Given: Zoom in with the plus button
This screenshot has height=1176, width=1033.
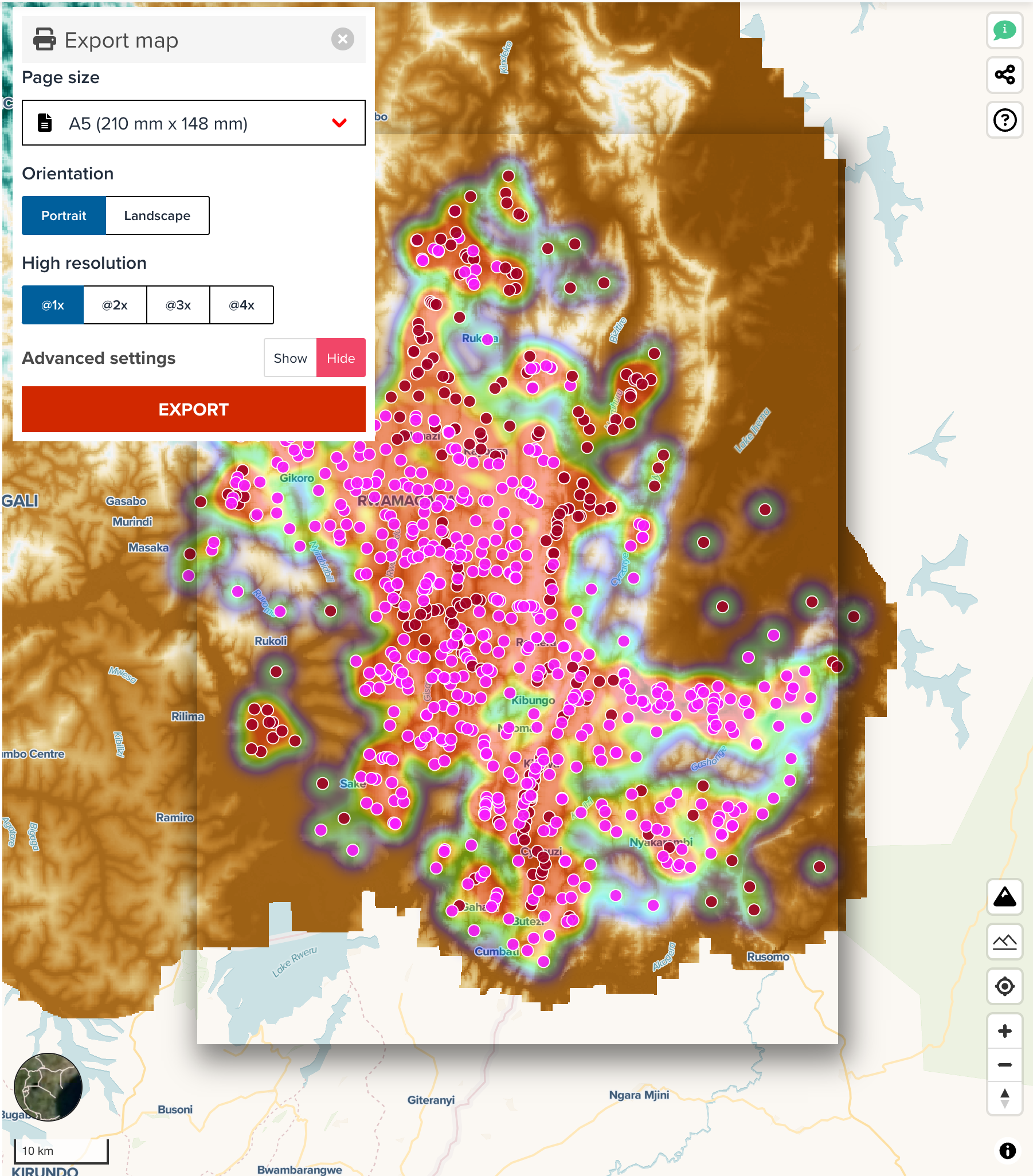Looking at the screenshot, I should [x=1004, y=1031].
